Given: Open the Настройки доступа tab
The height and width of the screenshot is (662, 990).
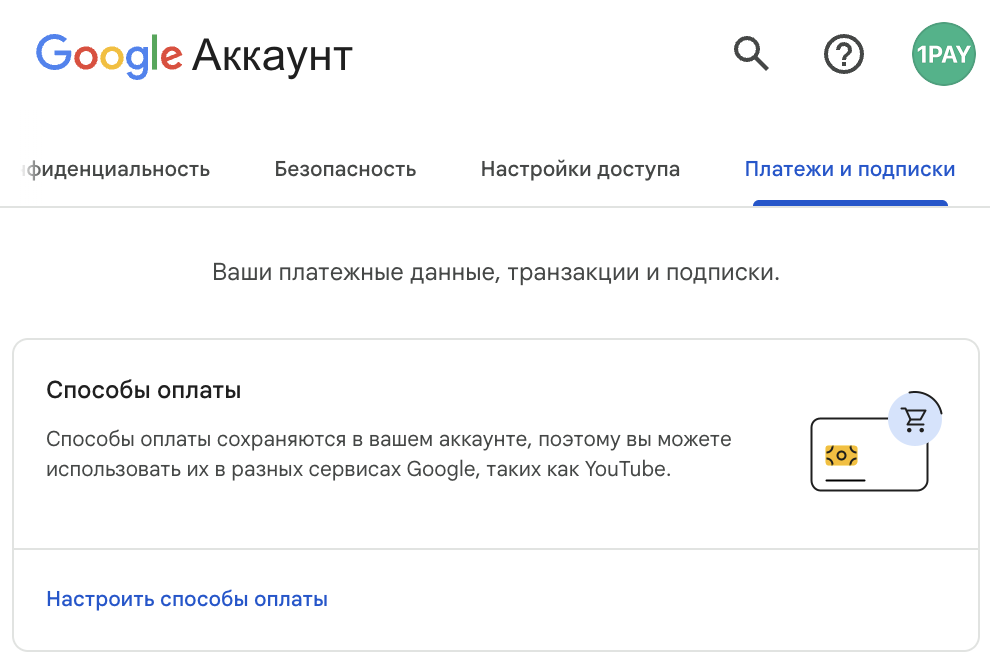Looking at the screenshot, I should click(580, 169).
